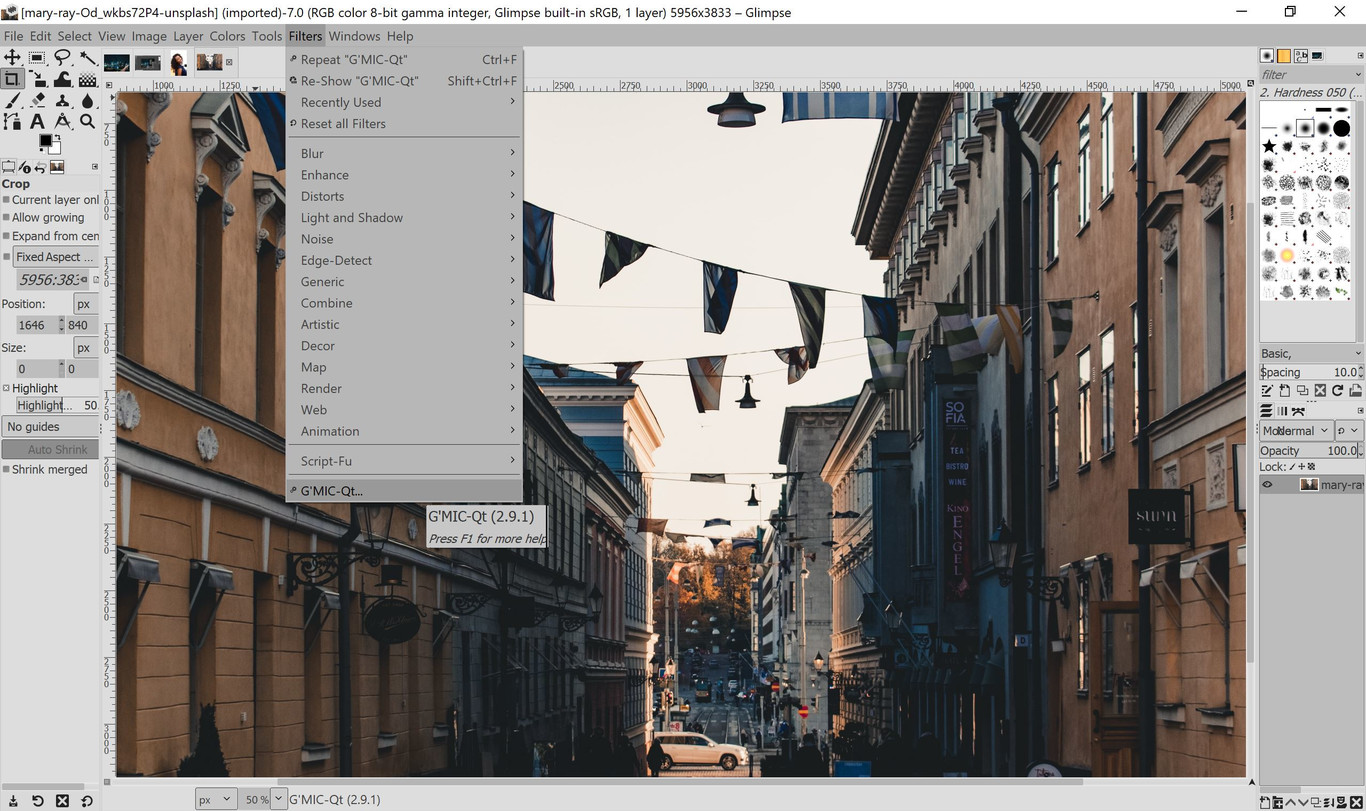Click the G'MIC-Qt menu entry
Screen dimensions: 1366x811
click(x=330, y=490)
